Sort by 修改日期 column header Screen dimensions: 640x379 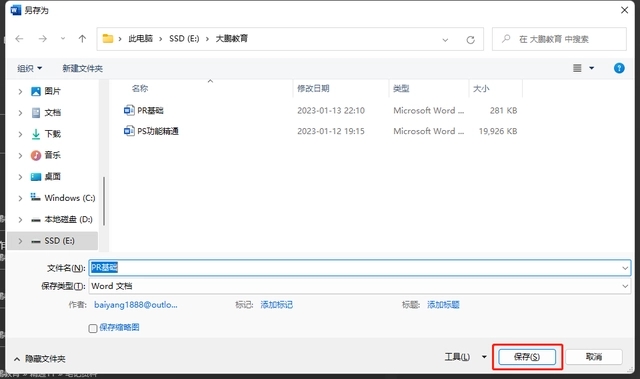point(313,88)
